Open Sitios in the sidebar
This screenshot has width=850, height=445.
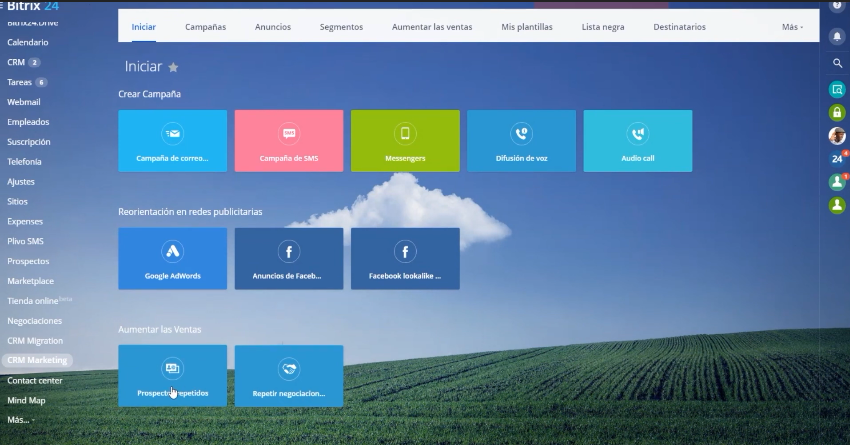pyautogui.click(x=17, y=202)
